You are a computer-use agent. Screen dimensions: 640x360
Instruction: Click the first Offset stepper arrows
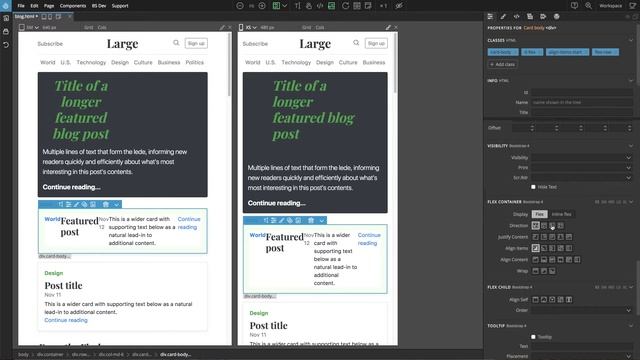tap(532, 128)
